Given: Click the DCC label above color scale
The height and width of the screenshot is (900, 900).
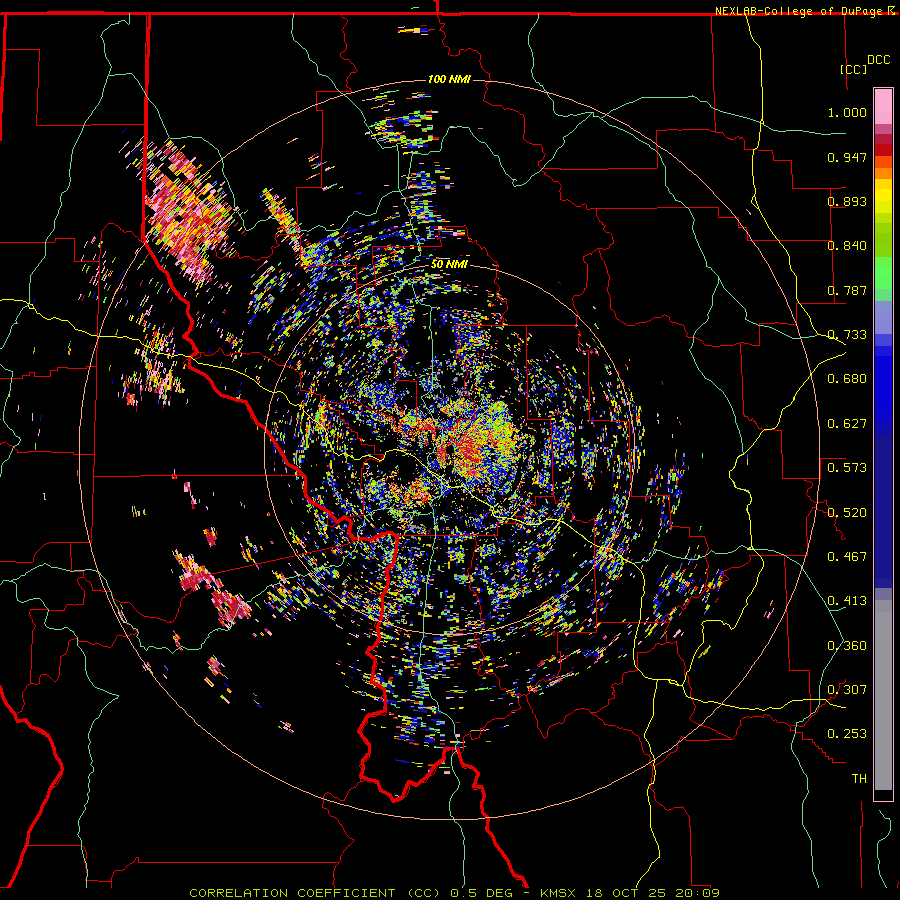Looking at the screenshot, I should pyautogui.click(x=878, y=60).
